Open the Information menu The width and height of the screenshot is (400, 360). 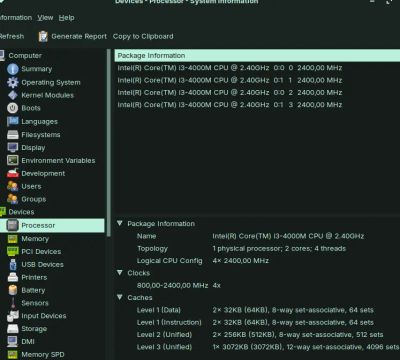click(15, 18)
